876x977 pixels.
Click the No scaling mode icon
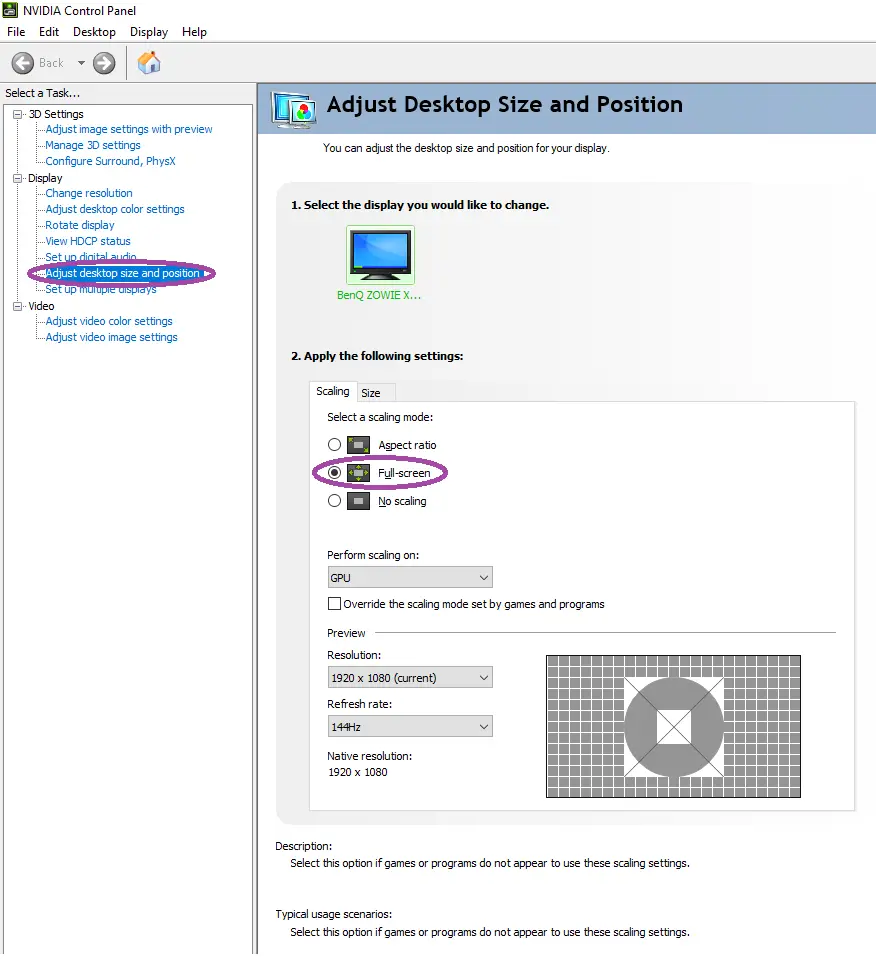click(x=358, y=501)
